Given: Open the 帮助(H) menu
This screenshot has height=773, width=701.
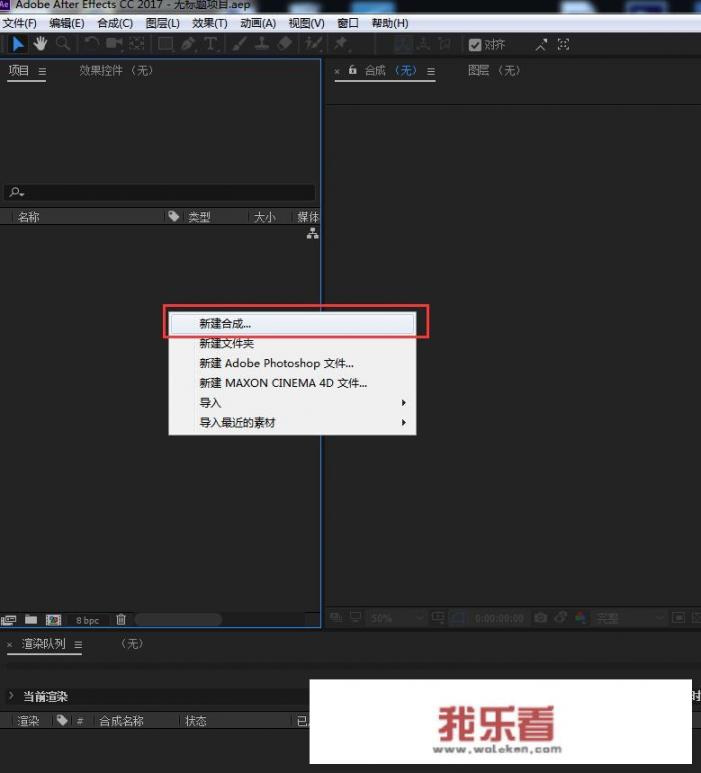Looking at the screenshot, I should click(389, 23).
